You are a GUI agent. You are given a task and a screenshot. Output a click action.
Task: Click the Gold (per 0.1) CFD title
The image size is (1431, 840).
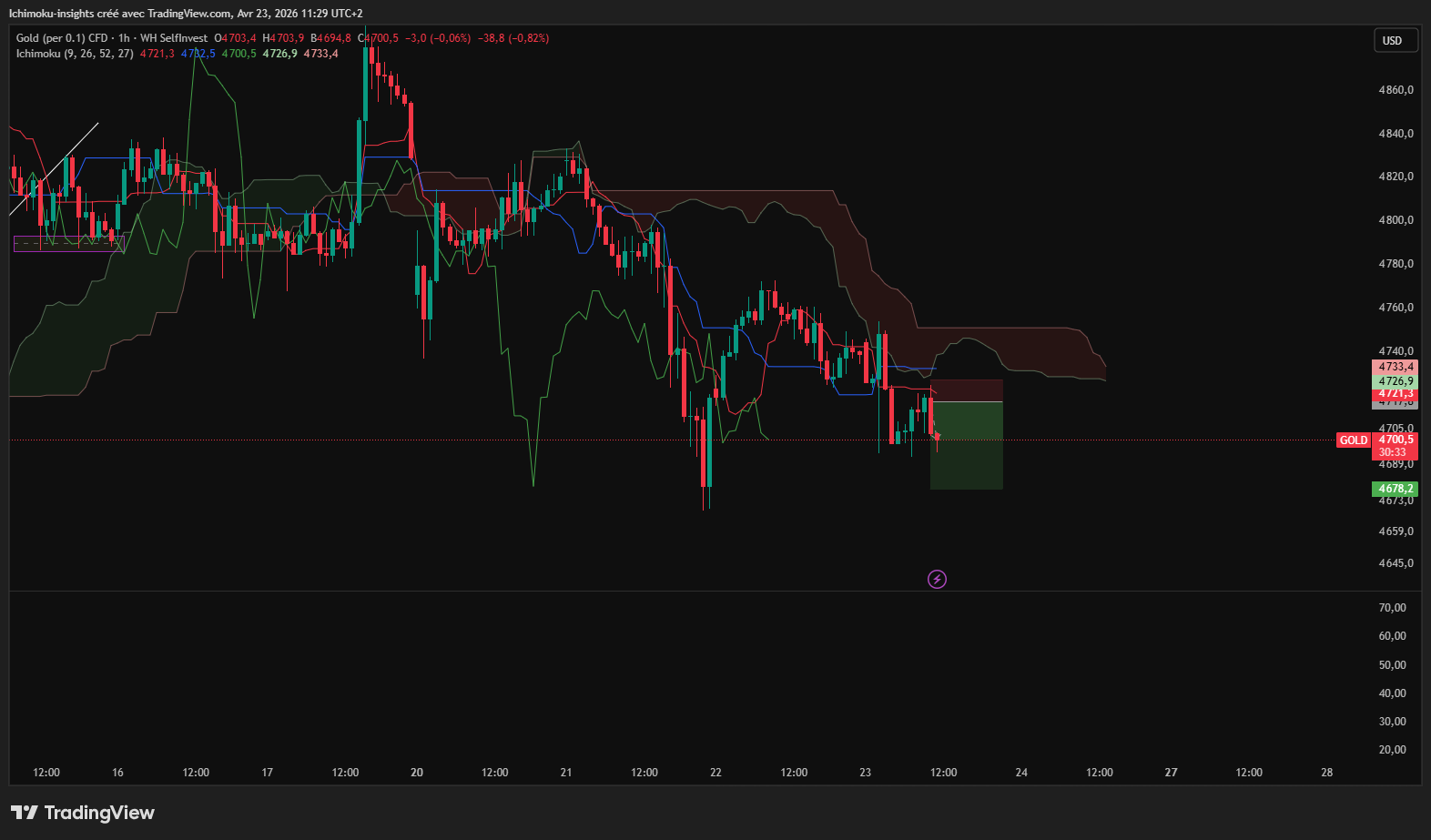coord(62,38)
